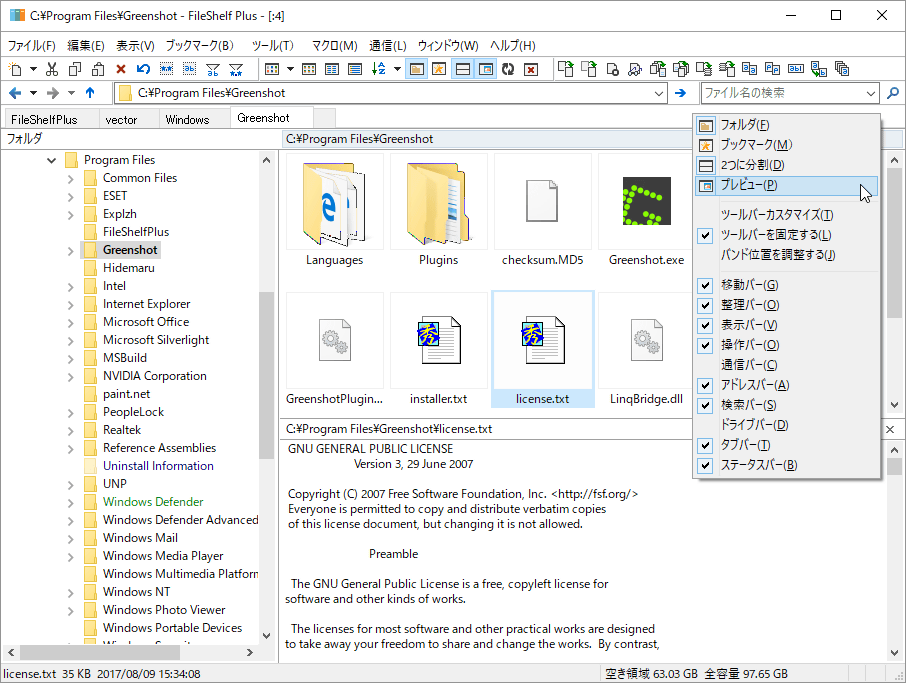Click the 'abI' rename icon
Viewport: 906px width, 683px height.
click(796, 69)
